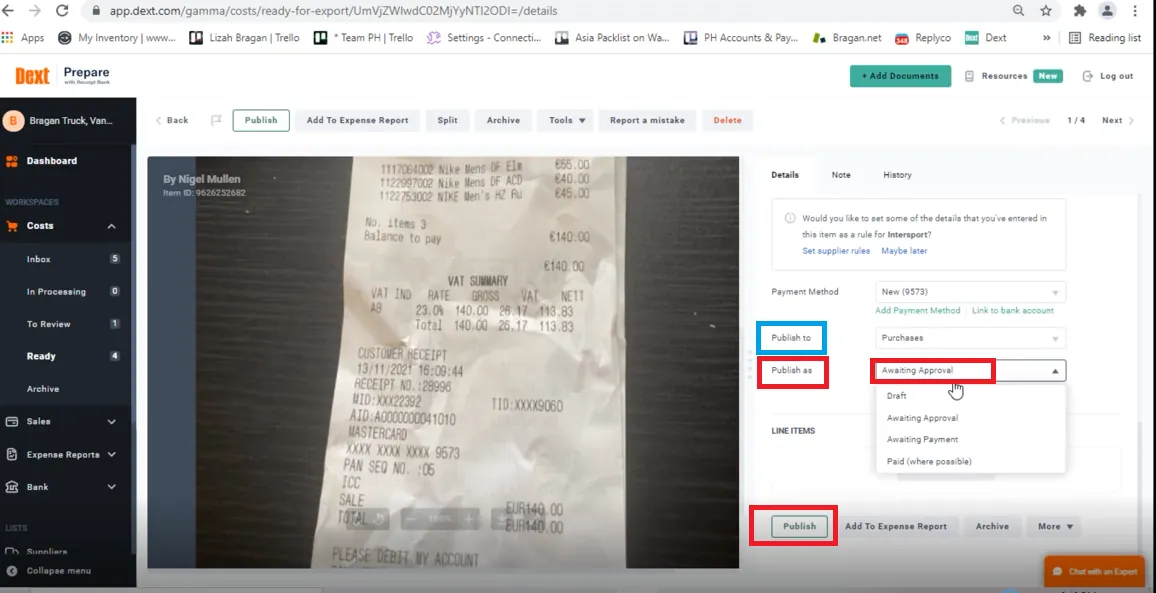Select Awaiting Approval in list
Image resolution: width=1156 pixels, height=593 pixels.
tap(970, 417)
